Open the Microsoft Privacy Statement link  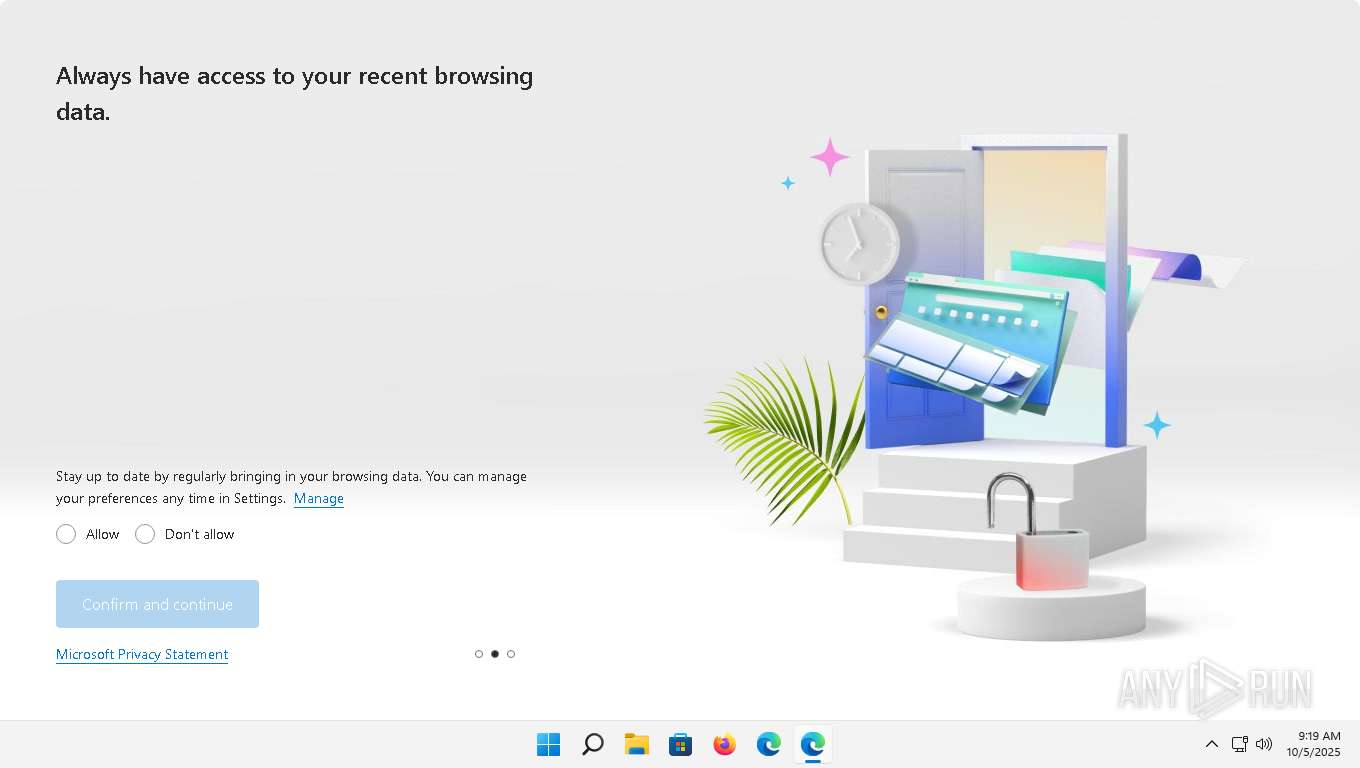click(x=142, y=654)
